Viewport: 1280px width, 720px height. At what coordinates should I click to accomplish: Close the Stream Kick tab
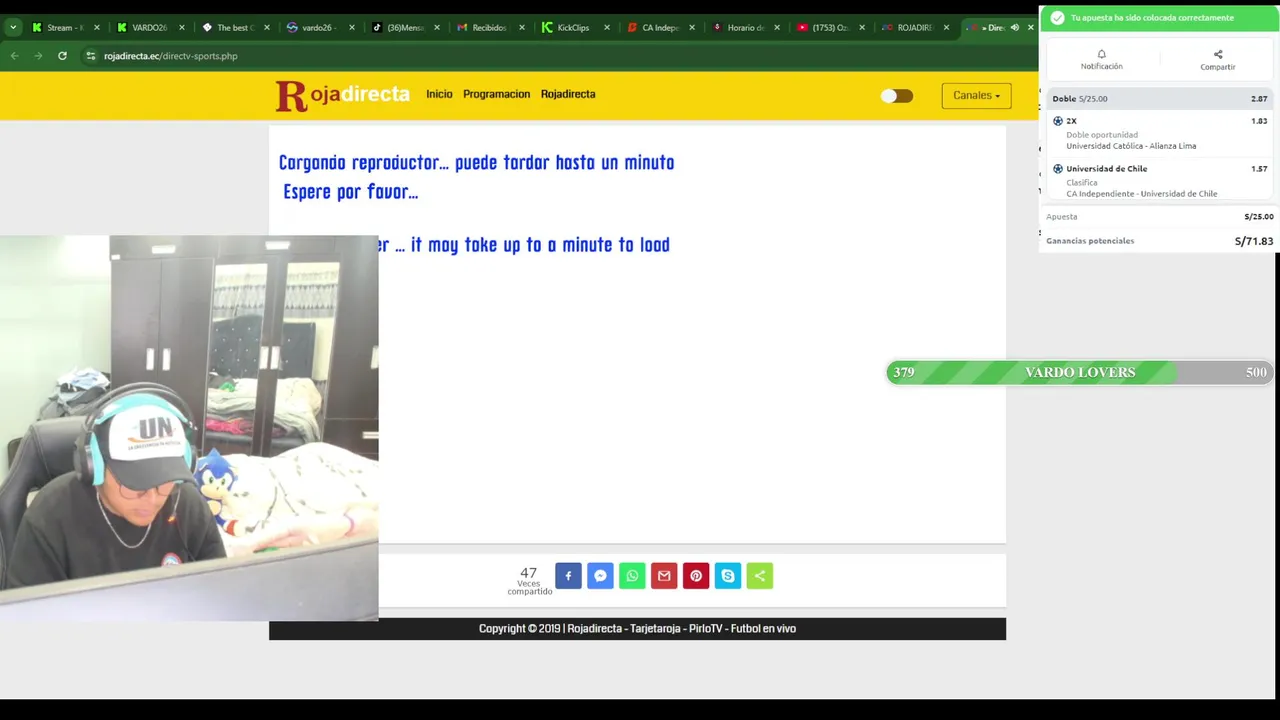96,28
